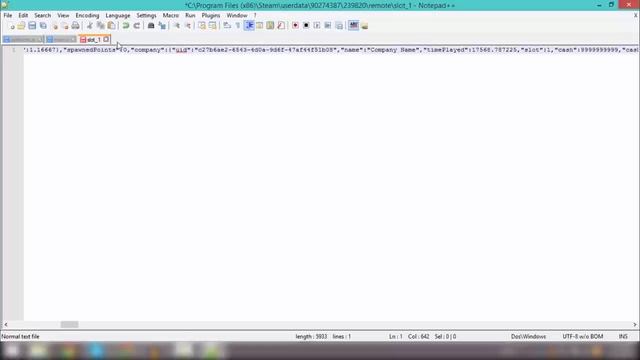Click the Replace toolbar icon
640x360 pixels.
[162, 26]
